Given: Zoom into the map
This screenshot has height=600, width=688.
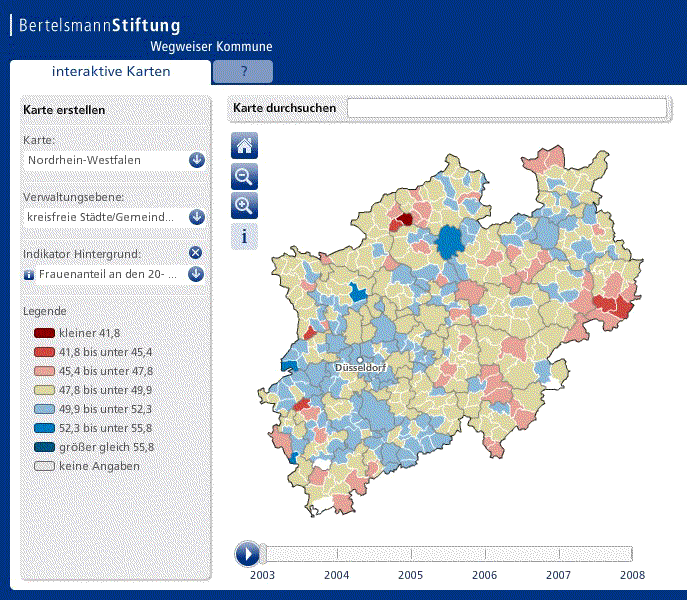Looking at the screenshot, I should pos(244,205).
